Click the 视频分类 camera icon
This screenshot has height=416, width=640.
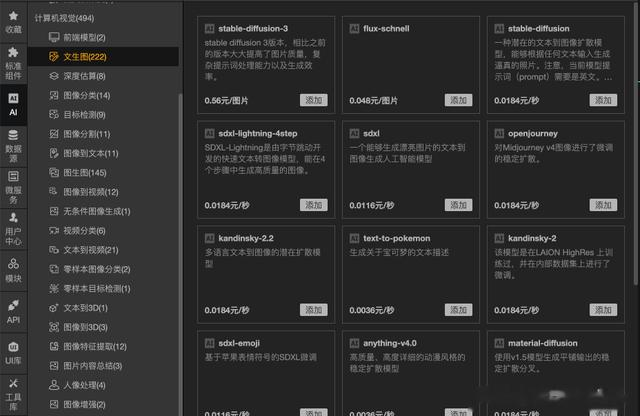(54, 230)
